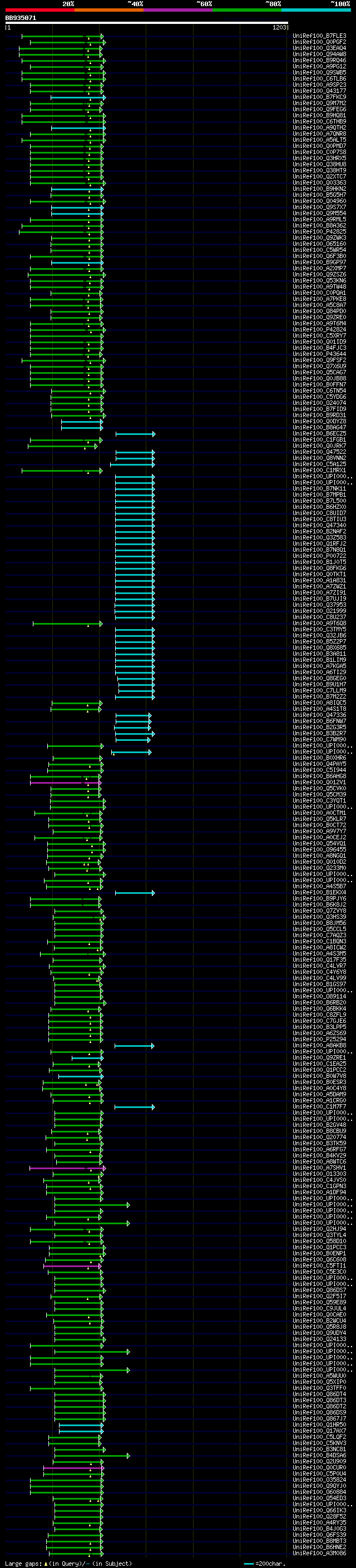Select the UniRef100_C3TMY5 label

[x=319, y=629]
